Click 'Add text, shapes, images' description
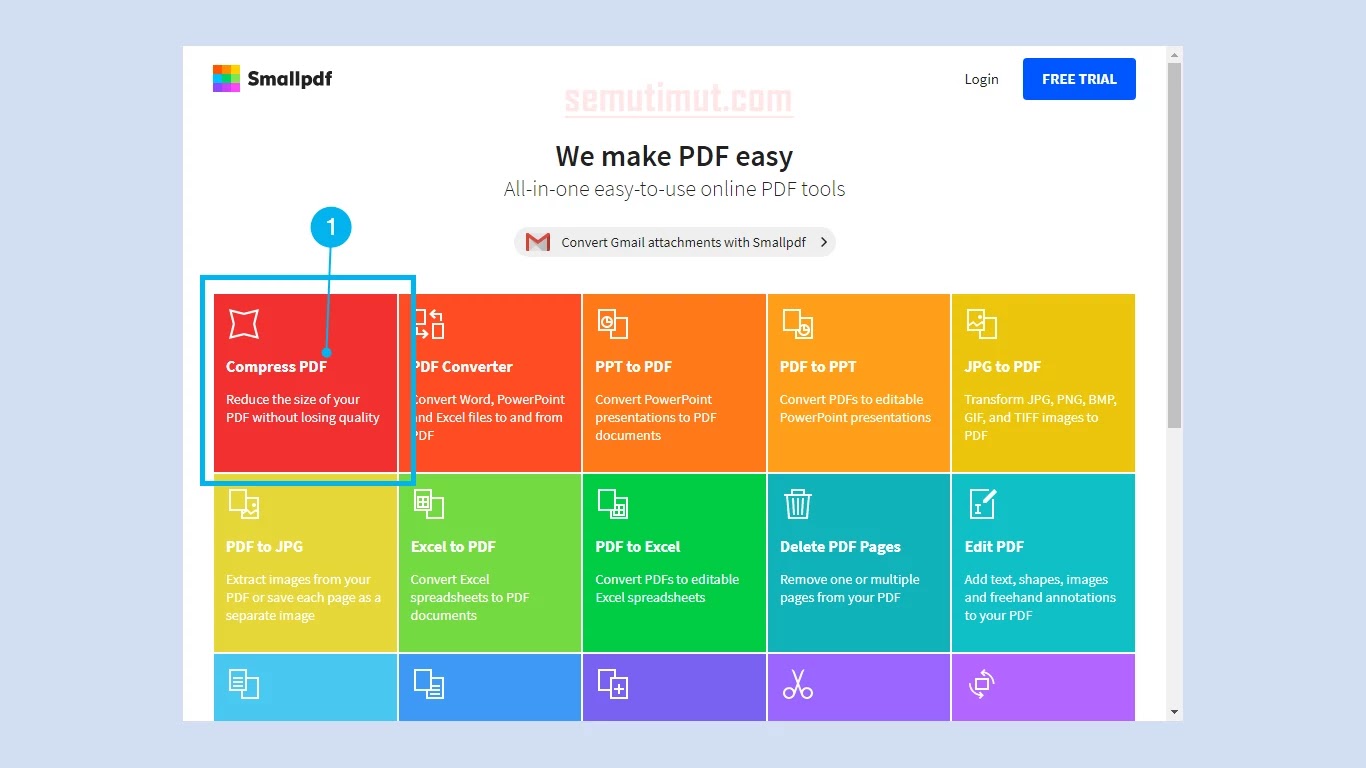 (x=1040, y=598)
